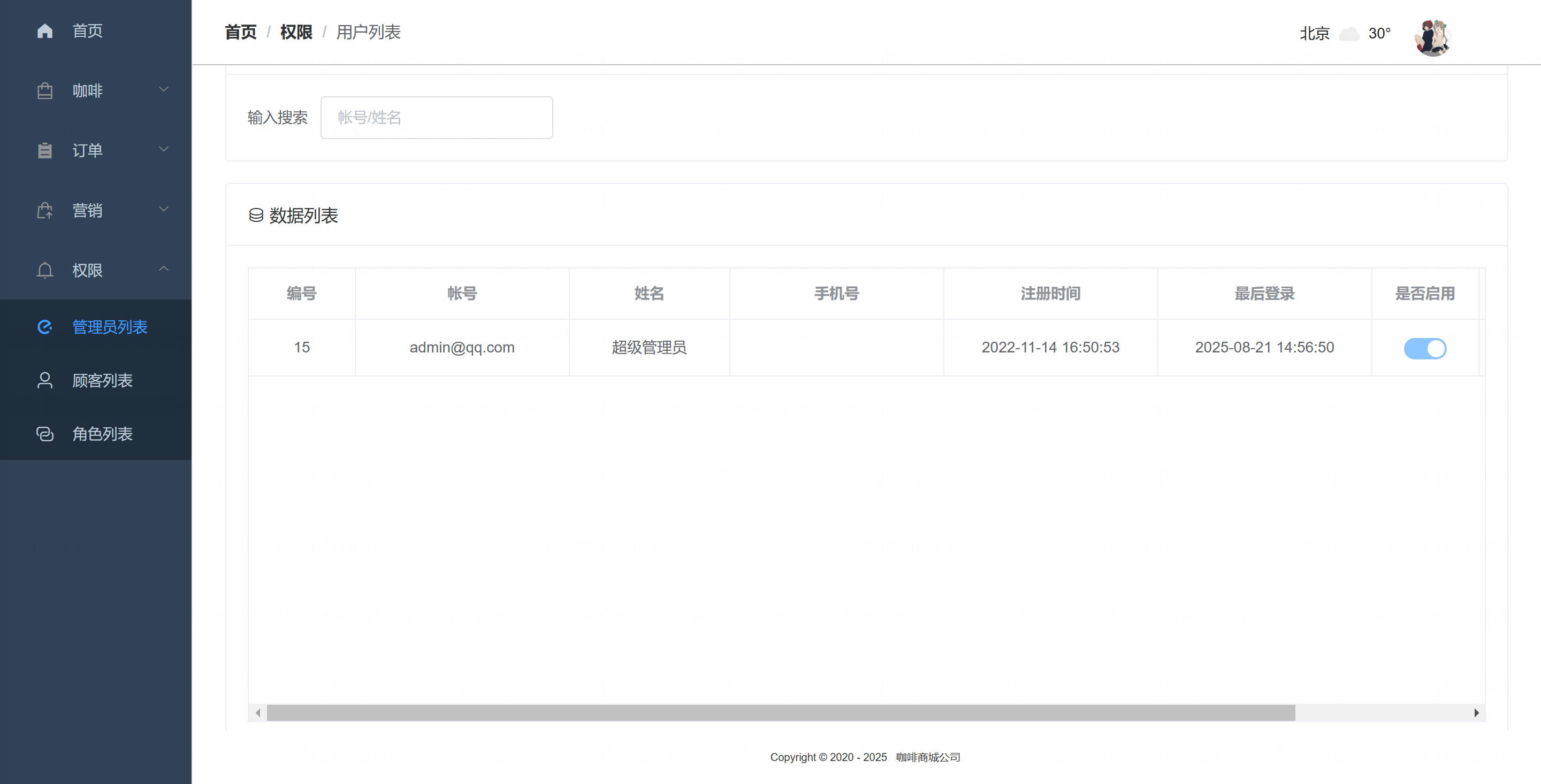Click the admin@qq.com account cell
Screen dimensions: 1541x784
462,348
